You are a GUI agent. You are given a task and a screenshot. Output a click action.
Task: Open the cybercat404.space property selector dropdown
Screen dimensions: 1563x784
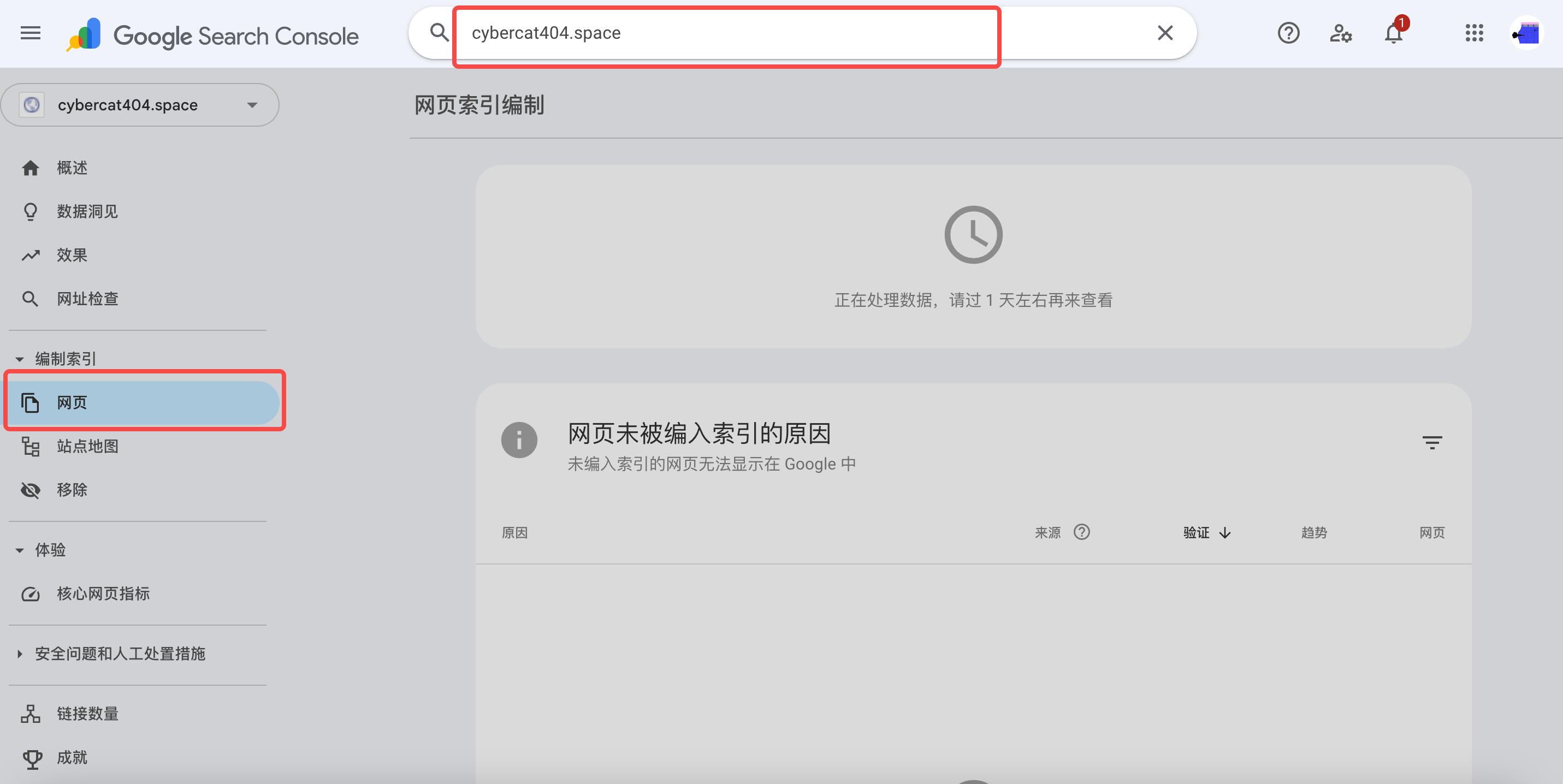[x=140, y=105]
